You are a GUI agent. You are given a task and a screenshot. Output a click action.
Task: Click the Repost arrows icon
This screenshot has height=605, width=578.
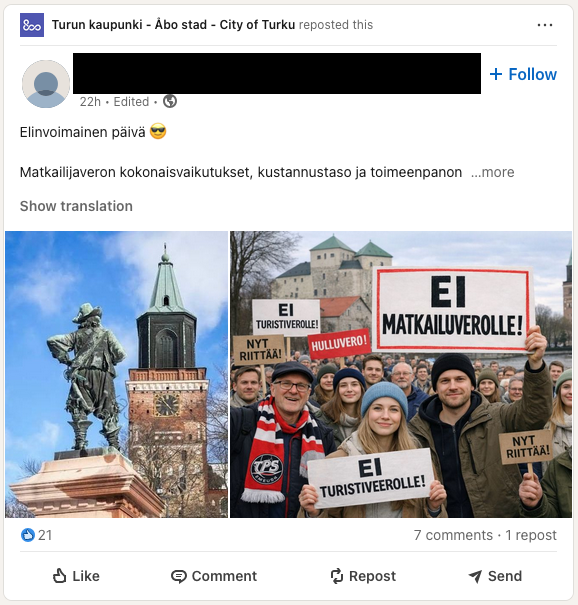pyautogui.click(x=336, y=576)
